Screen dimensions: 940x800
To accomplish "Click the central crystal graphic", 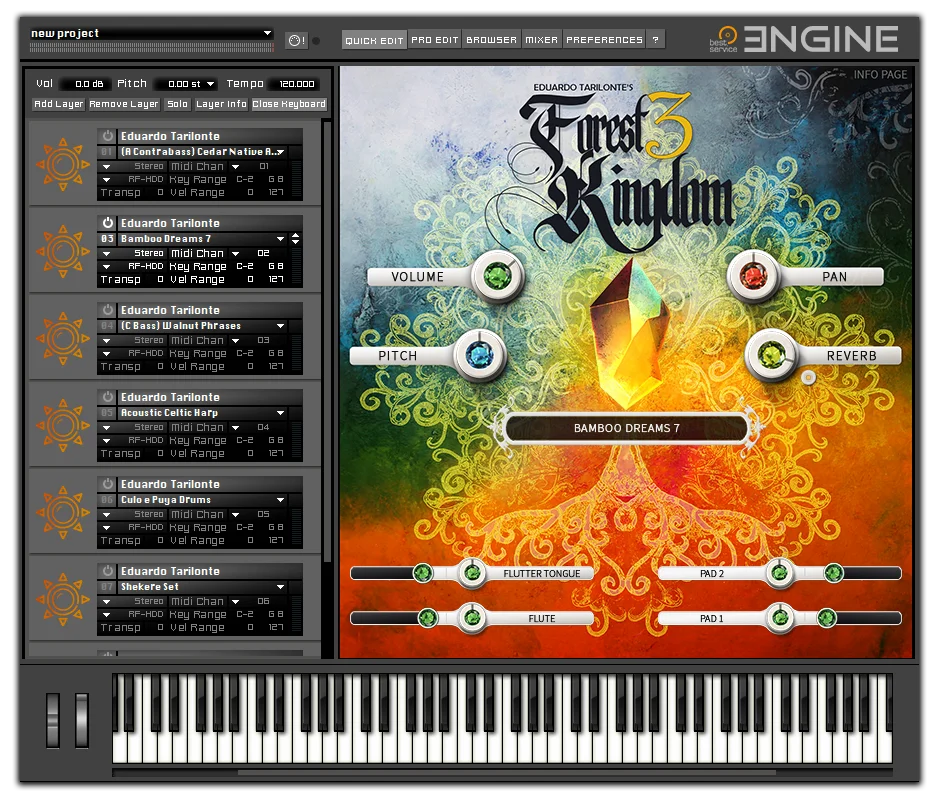I will (x=629, y=333).
